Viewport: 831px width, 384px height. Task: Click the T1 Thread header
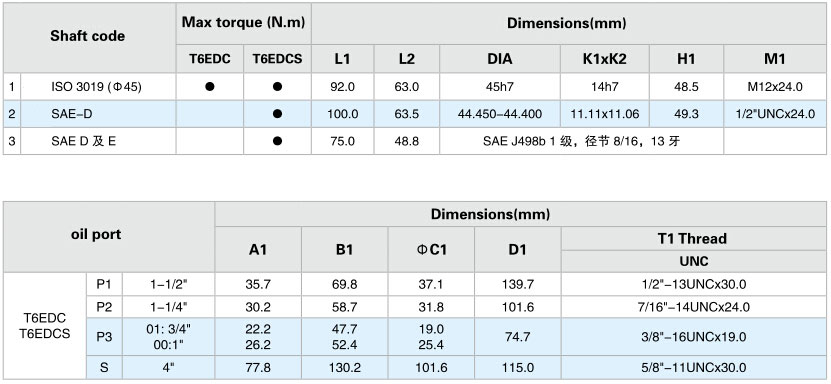tap(694, 238)
